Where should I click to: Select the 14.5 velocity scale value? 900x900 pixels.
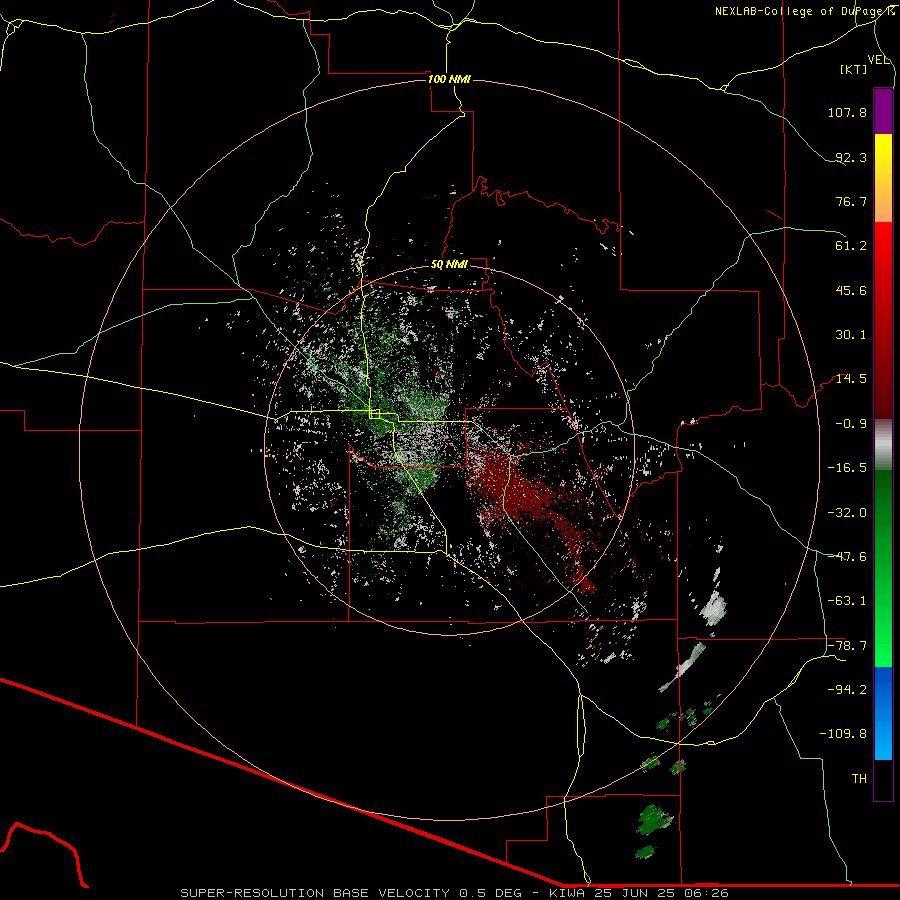851,379
